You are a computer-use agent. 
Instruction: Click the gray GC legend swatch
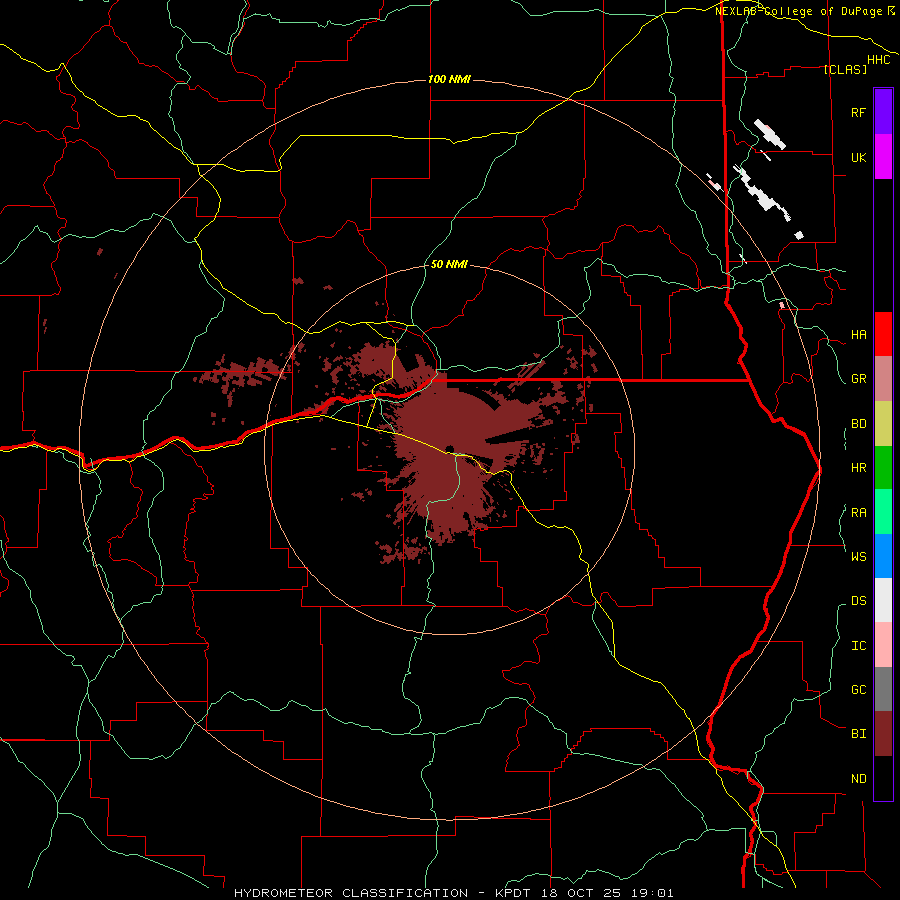883,689
